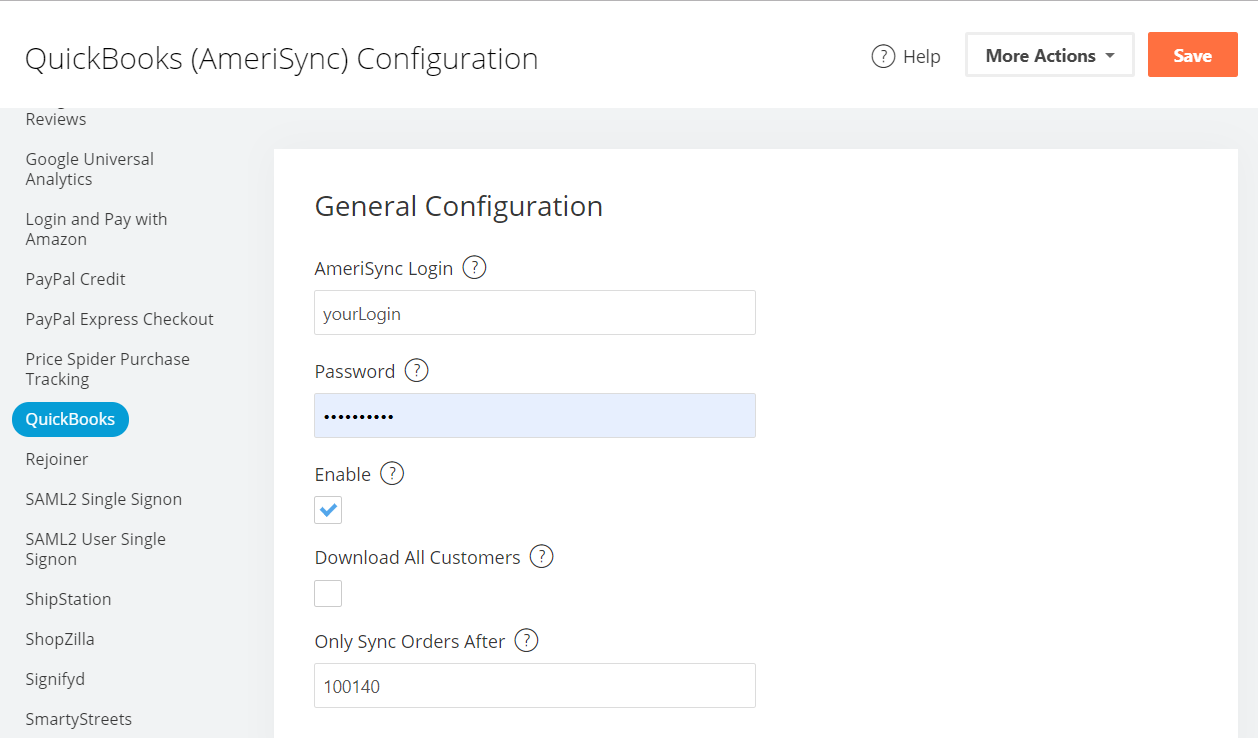The width and height of the screenshot is (1258, 738).
Task: Go to PayPal Express Checkout
Action: [x=120, y=319]
